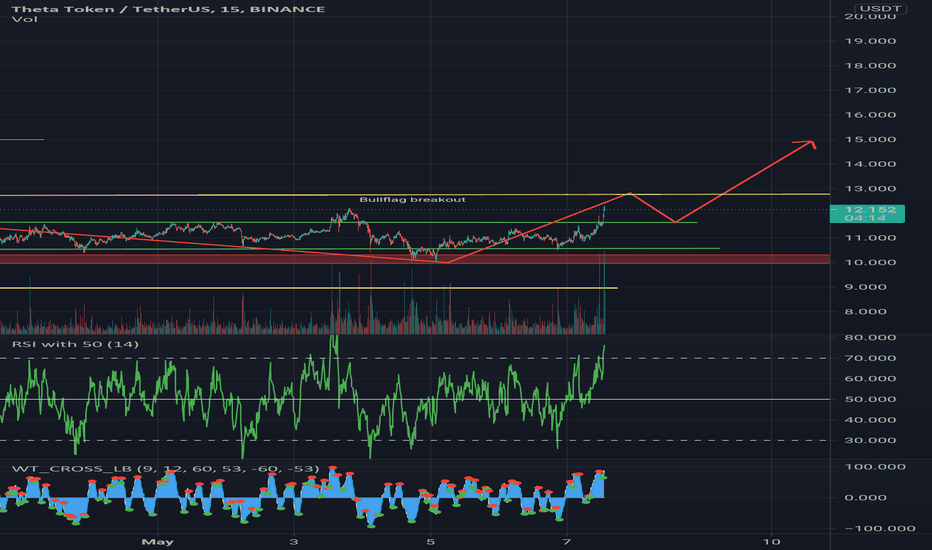Click the current price label 12.152
932x550 pixels.
click(870, 209)
